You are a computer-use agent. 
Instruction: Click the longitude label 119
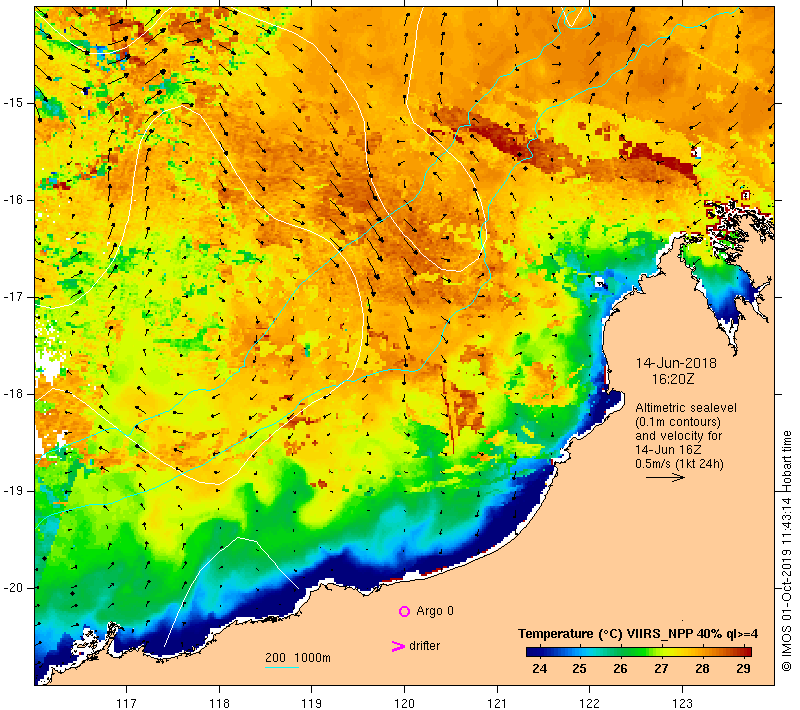312,703
